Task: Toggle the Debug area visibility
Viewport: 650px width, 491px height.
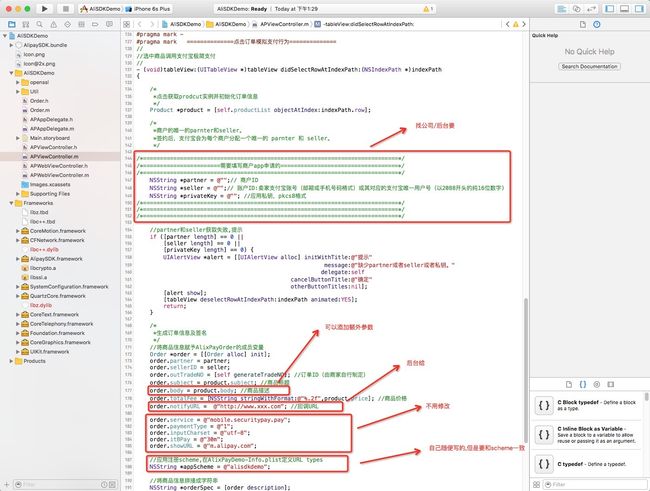Action: click(624, 9)
